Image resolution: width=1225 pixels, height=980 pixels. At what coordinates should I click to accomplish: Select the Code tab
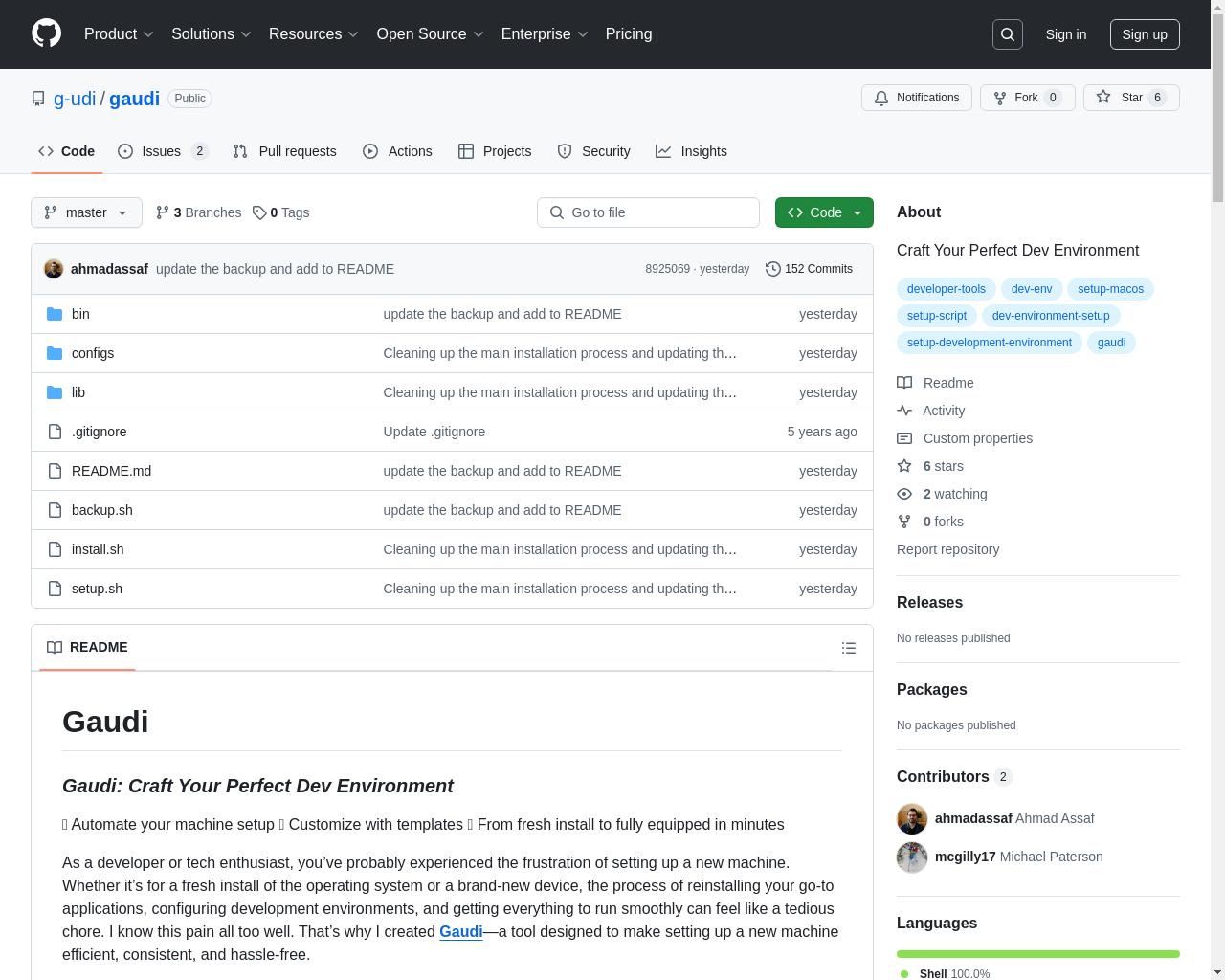click(66, 151)
